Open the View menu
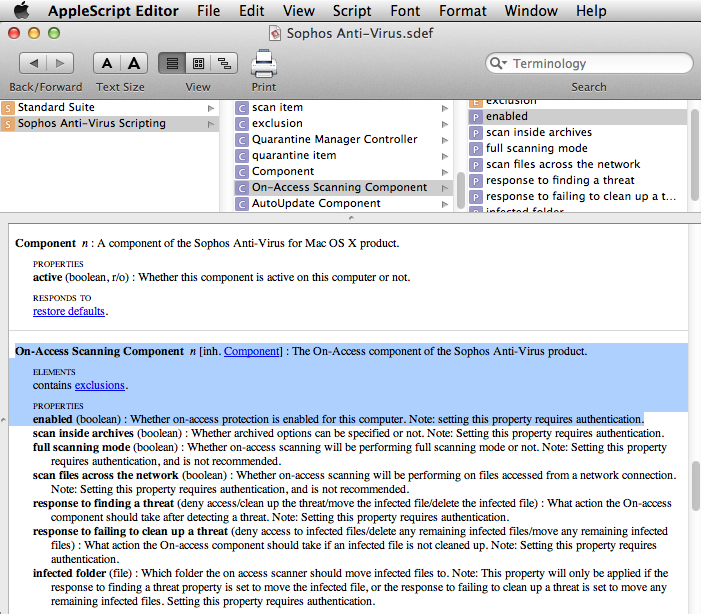The width and height of the screenshot is (701, 614). [299, 11]
